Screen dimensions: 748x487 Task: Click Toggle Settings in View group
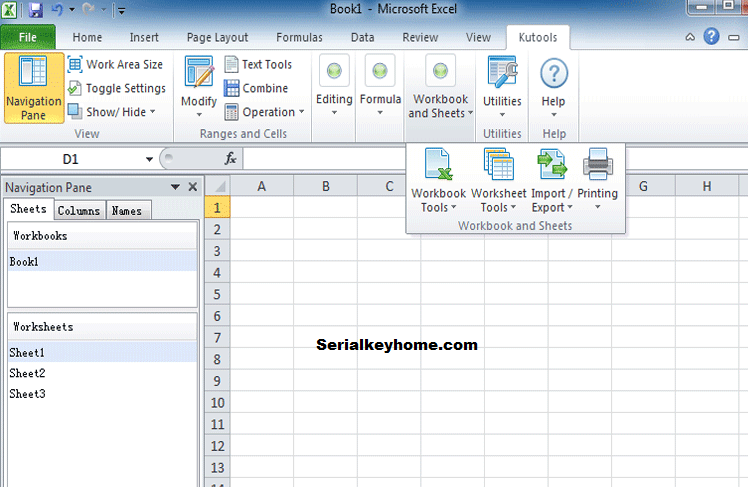tap(116, 88)
